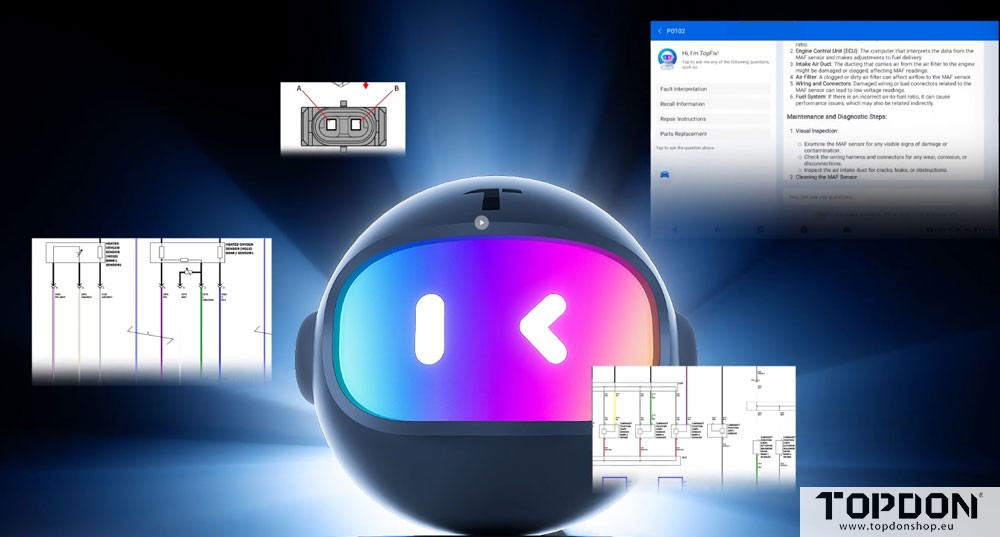Click the robot's pill-shaped left eye

point(430,329)
